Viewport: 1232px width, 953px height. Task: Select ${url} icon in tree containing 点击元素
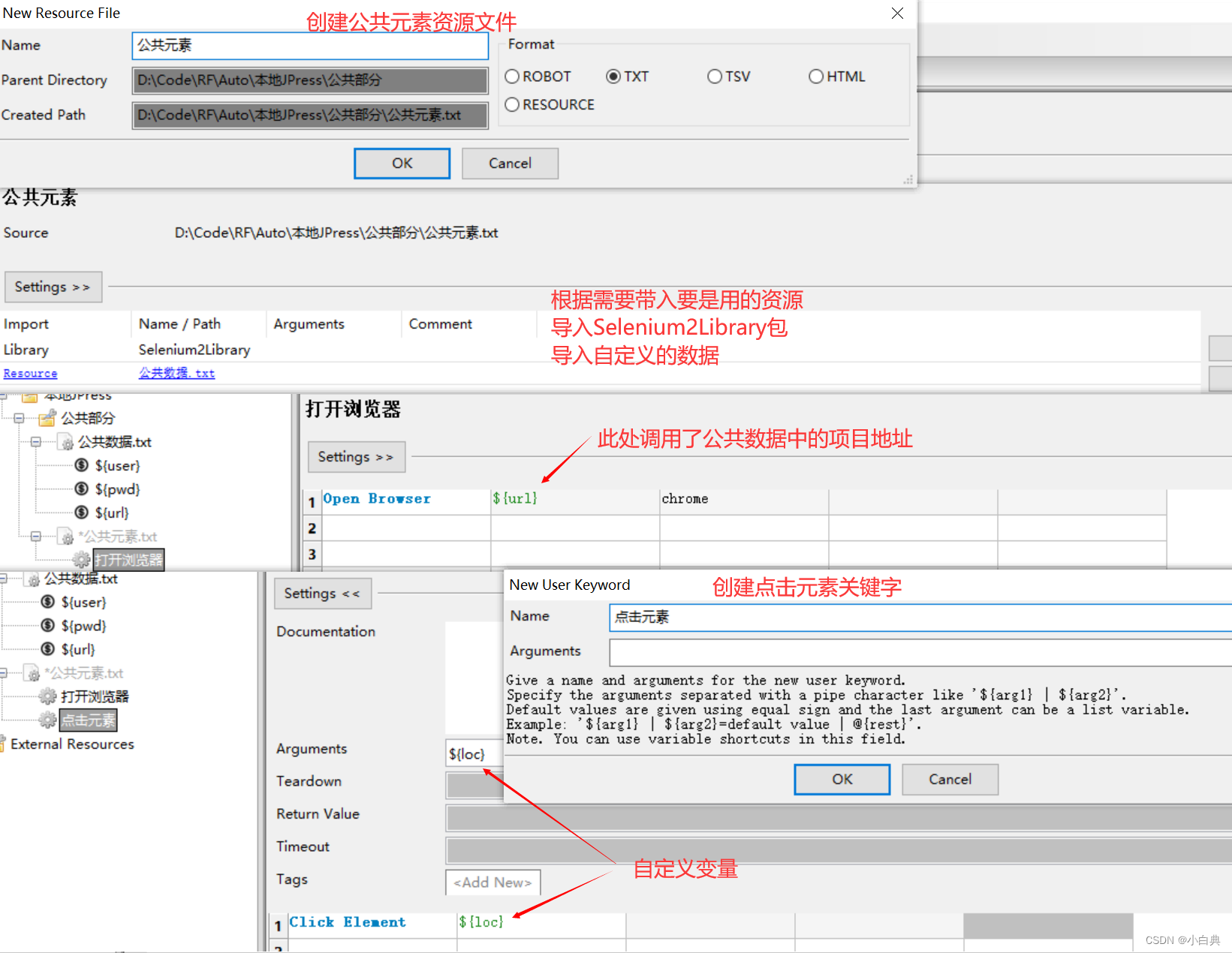[x=48, y=649]
